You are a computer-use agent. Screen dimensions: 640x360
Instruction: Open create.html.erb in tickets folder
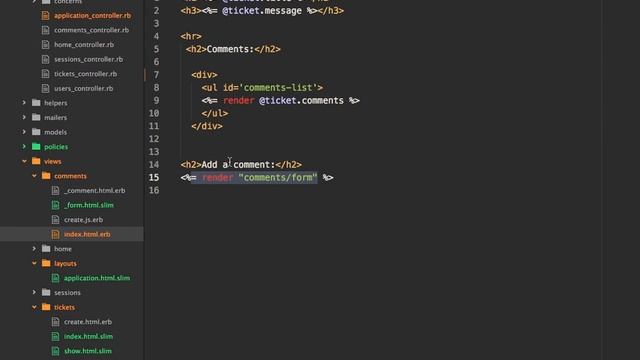point(88,322)
